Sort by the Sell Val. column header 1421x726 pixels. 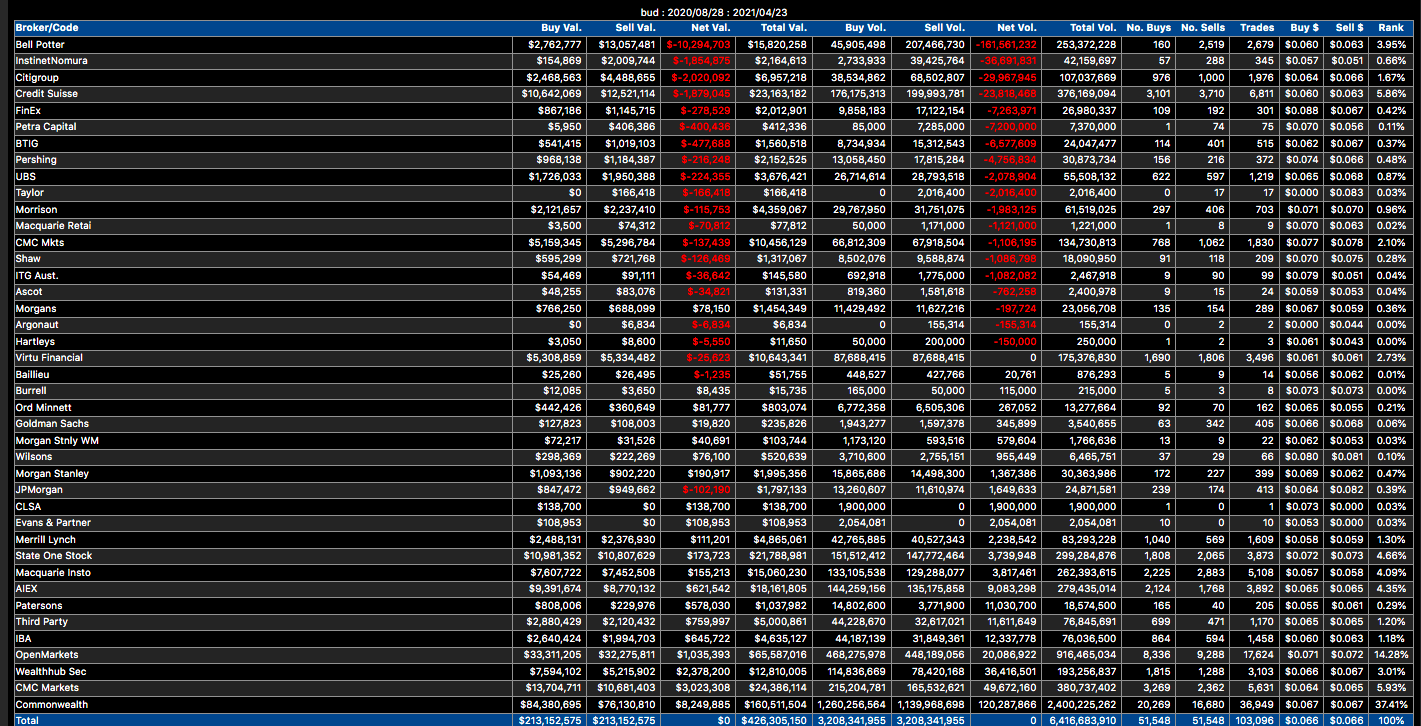[x=636, y=28]
